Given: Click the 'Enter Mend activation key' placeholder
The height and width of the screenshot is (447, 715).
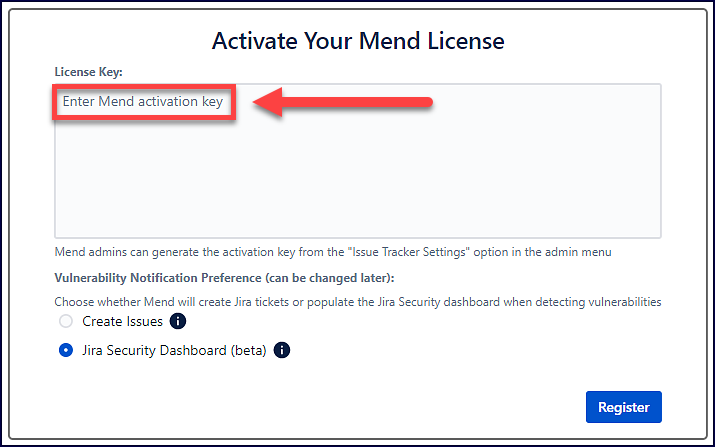Looking at the screenshot, I should [143, 102].
